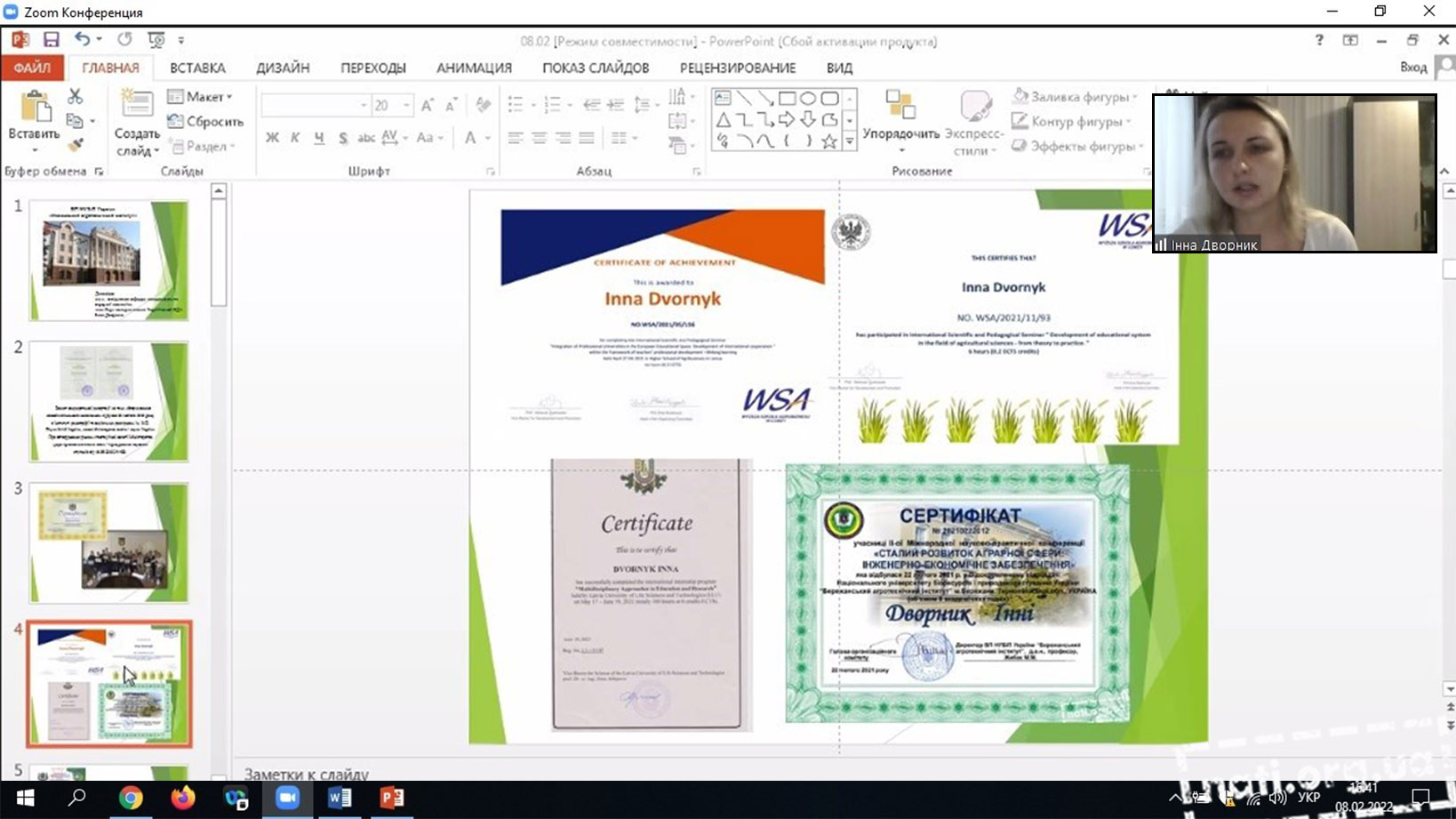Open Шрифт dialog launcher

491,171
